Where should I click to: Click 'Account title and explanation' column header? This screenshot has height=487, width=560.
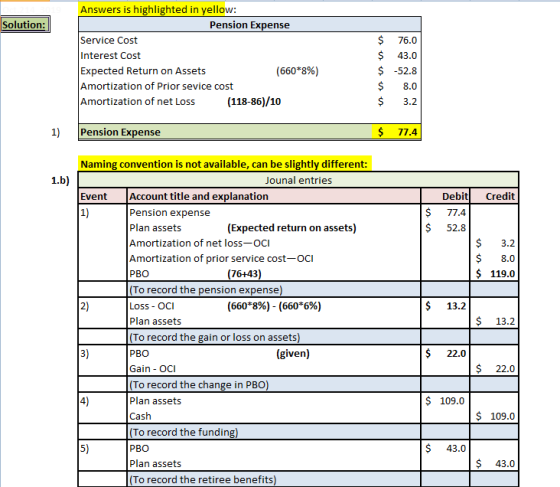tap(274, 196)
